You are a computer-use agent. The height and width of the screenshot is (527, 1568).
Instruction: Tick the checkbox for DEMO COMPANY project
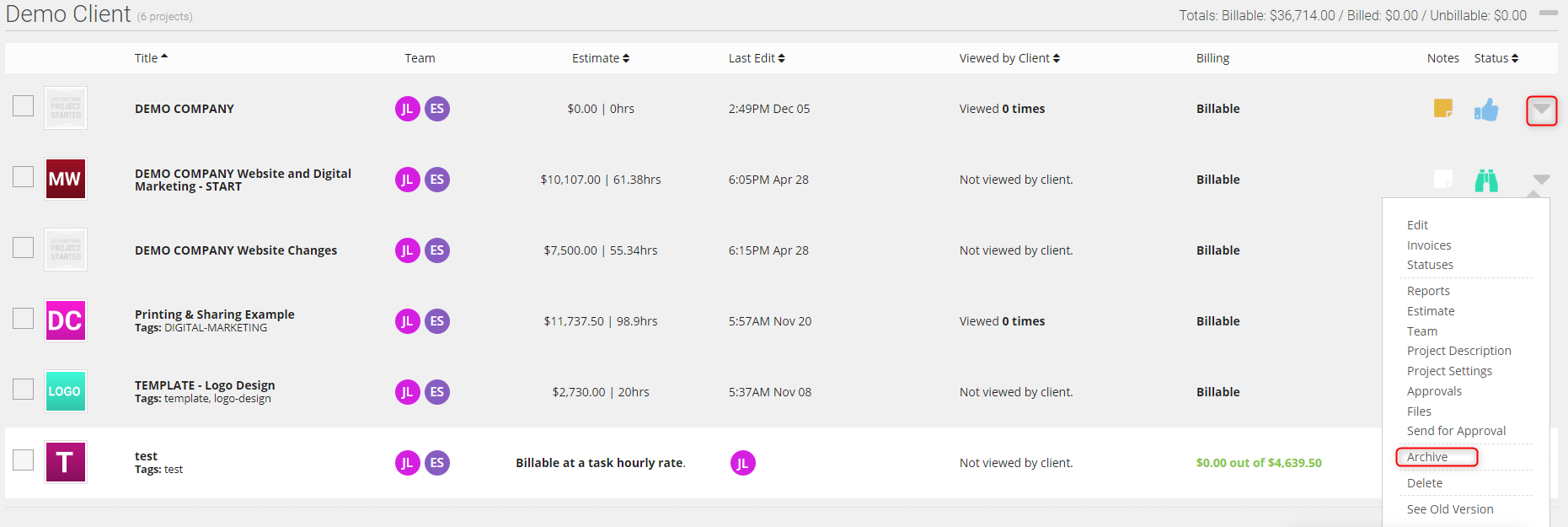[24, 106]
